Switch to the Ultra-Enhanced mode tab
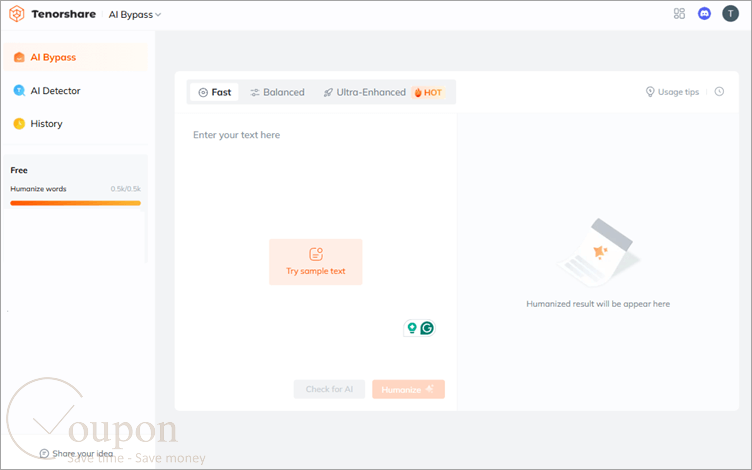 coord(364,92)
